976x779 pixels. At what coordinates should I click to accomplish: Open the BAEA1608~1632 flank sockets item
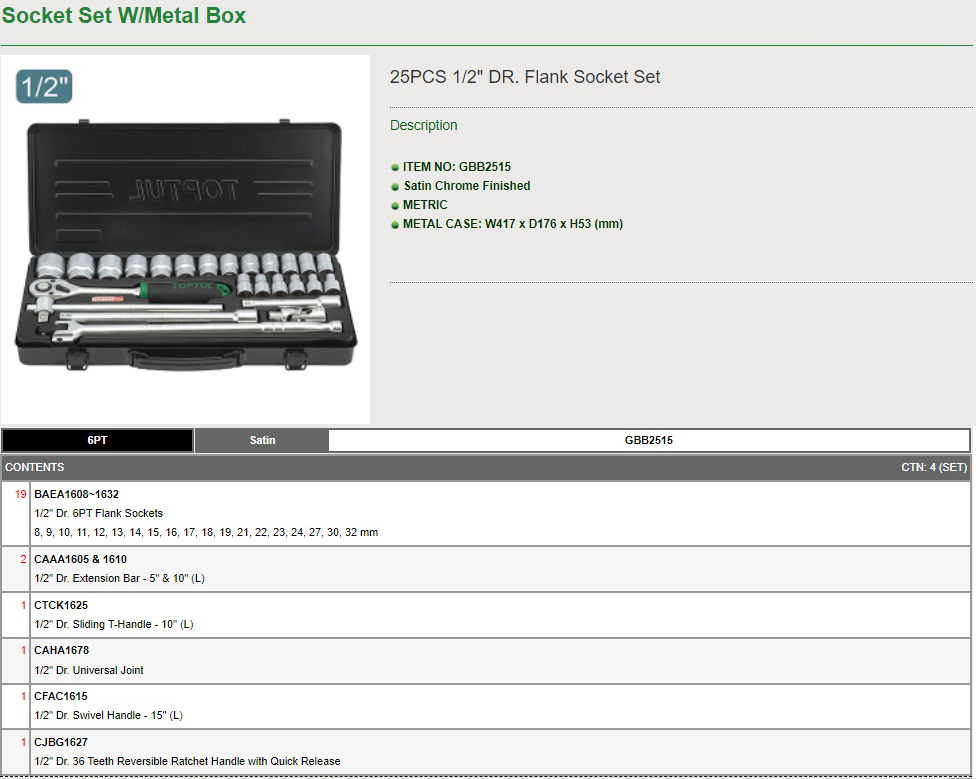point(77,494)
